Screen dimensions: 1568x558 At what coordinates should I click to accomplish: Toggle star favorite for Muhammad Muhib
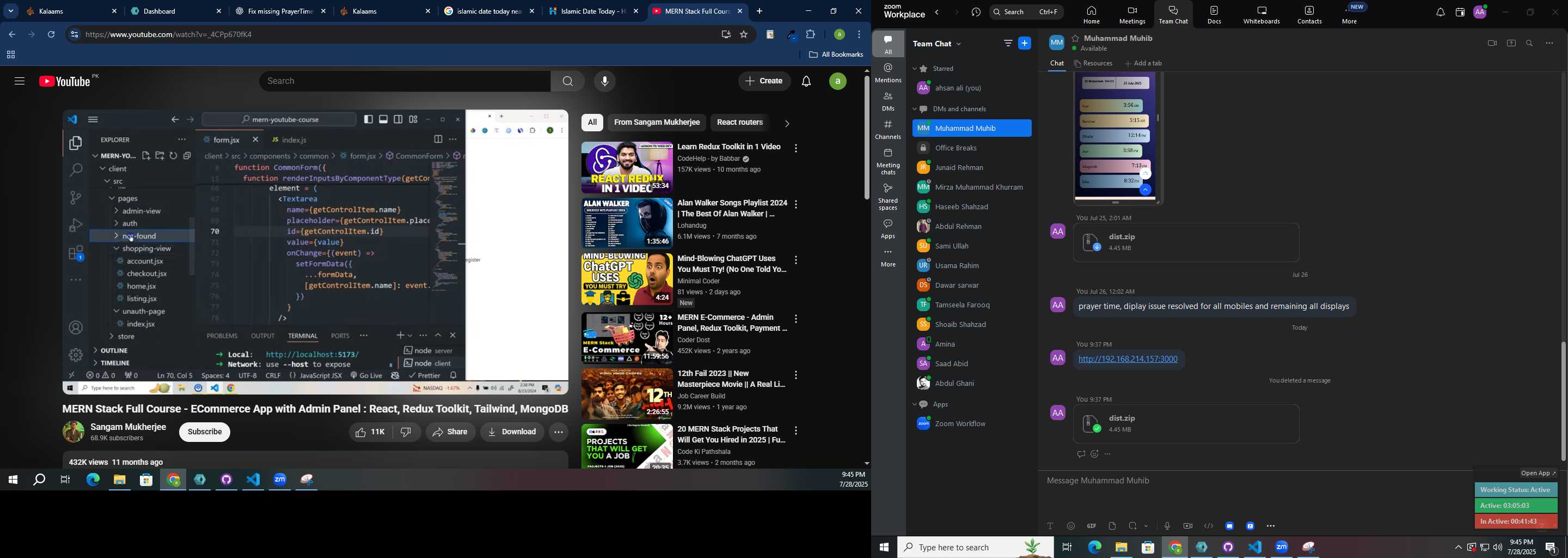[1076, 38]
